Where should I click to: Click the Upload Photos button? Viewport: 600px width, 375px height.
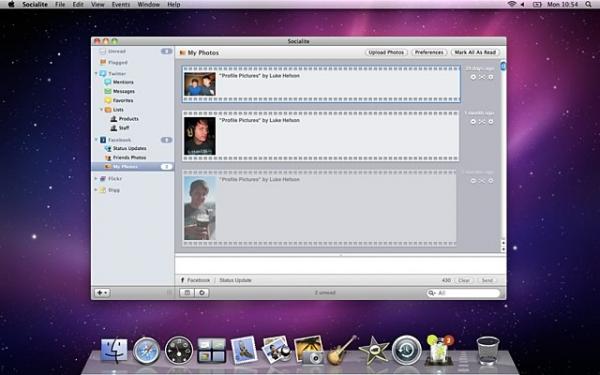386,52
